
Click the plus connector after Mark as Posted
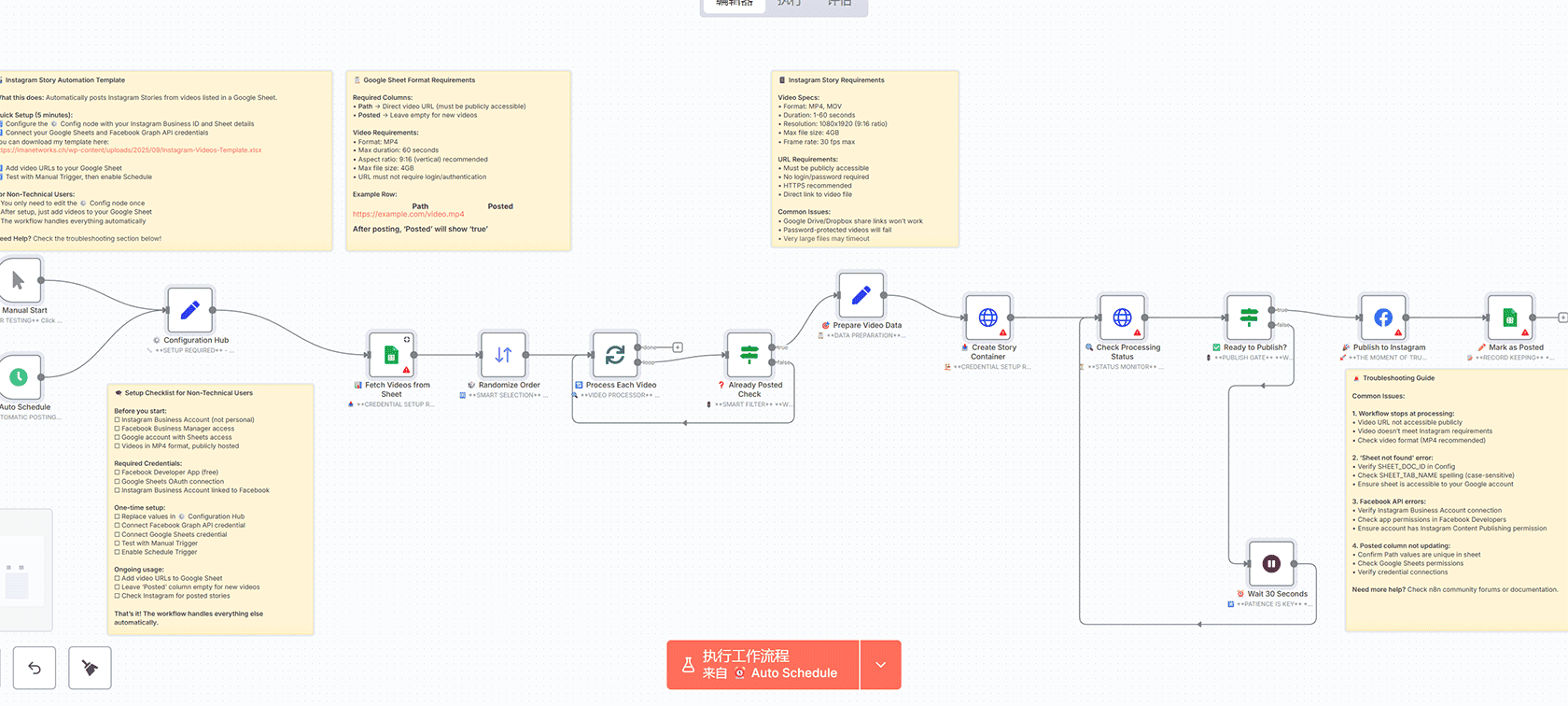coord(1562,318)
